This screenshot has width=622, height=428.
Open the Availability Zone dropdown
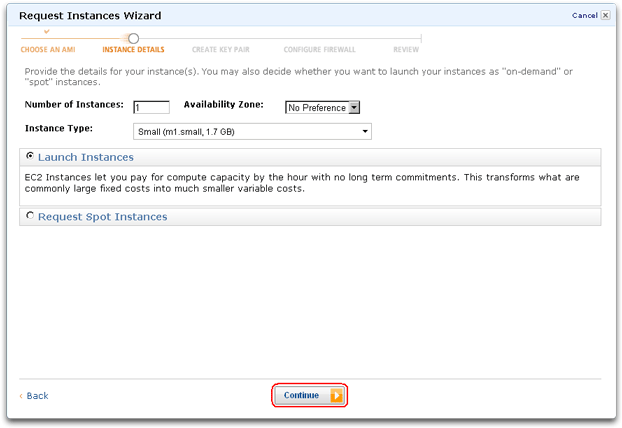pos(322,107)
